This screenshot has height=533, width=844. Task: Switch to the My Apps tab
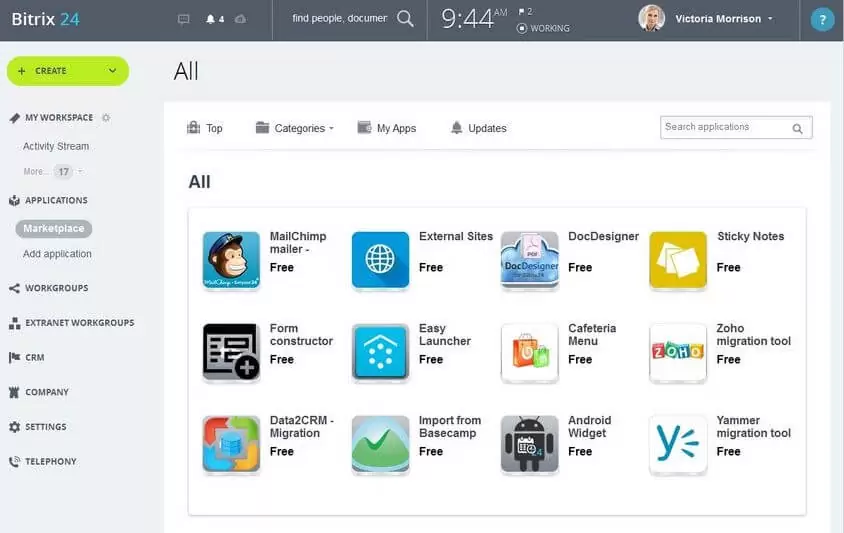click(x=387, y=128)
